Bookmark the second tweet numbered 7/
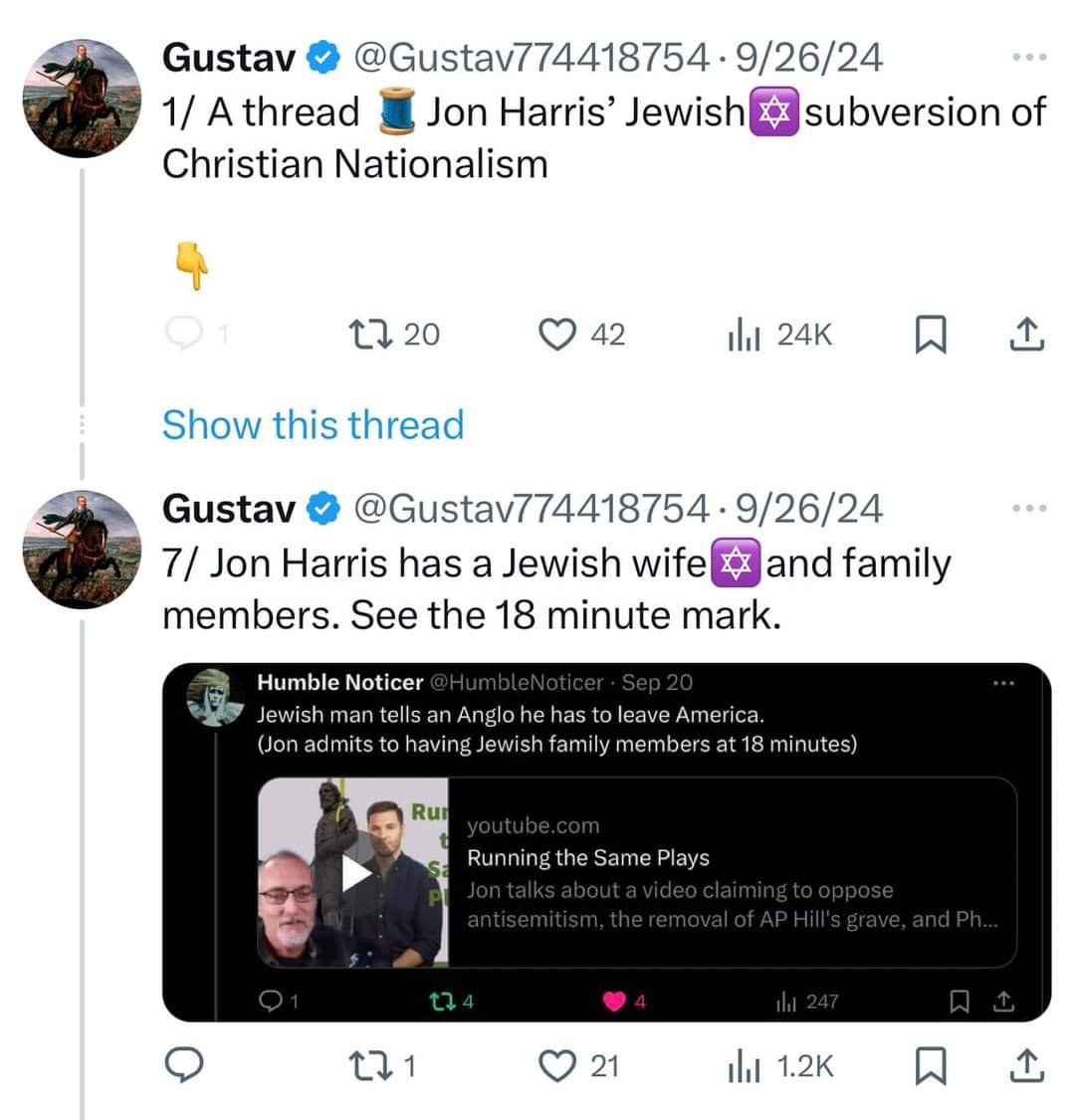This screenshot has height=1120, width=1075. (x=931, y=1065)
